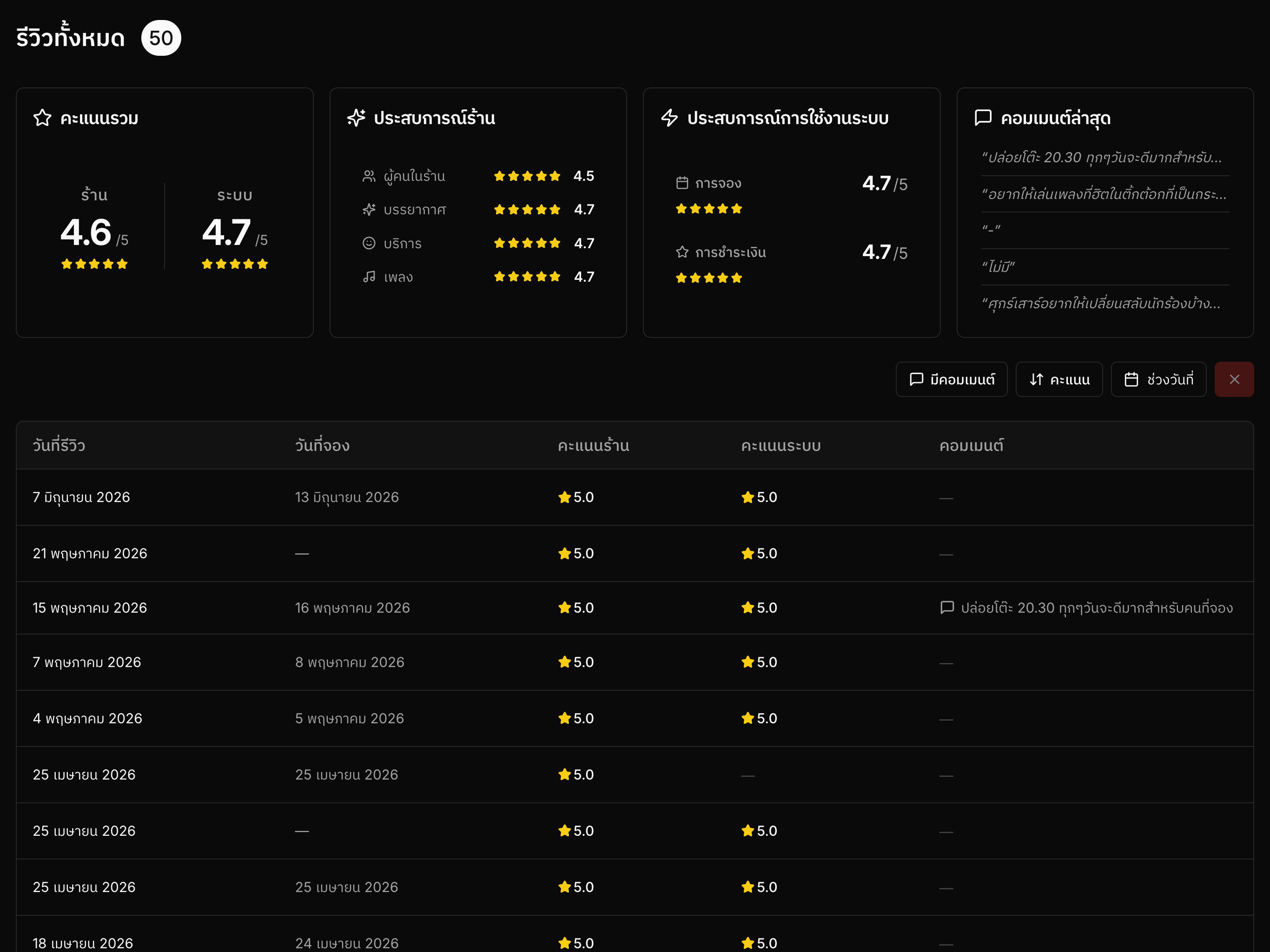Viewport: 1270px width, 952px height.
Task: Click the stars under การจอง rating
Action: (x=709, y=209)
